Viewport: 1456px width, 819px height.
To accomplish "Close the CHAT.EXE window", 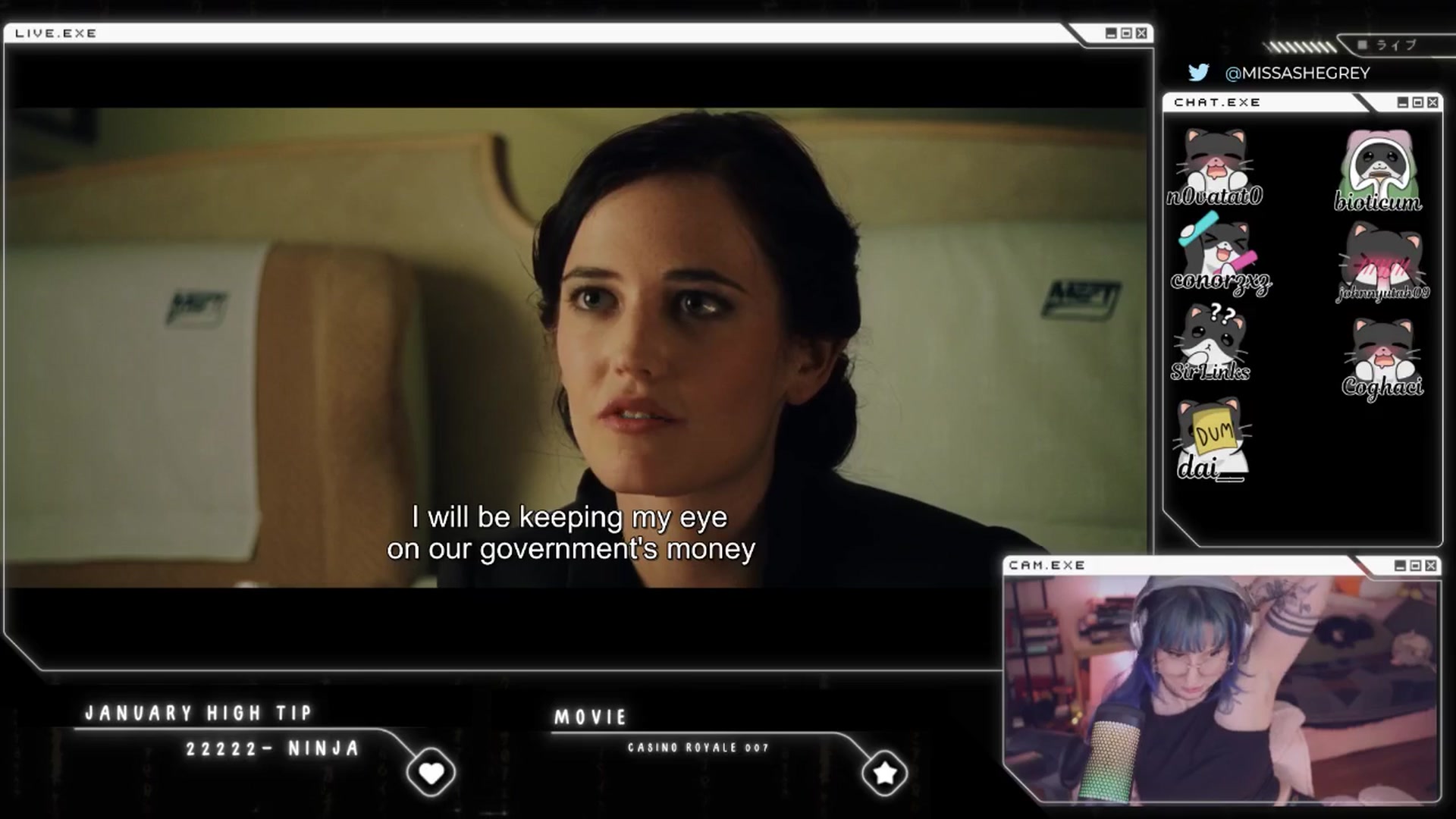I will point(1432,102).
